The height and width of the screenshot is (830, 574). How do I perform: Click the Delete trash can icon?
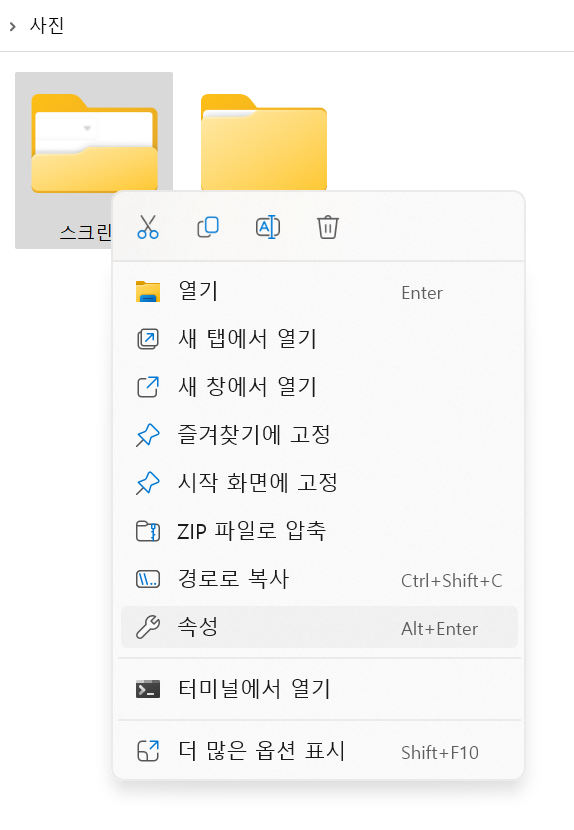click(328, 227)
